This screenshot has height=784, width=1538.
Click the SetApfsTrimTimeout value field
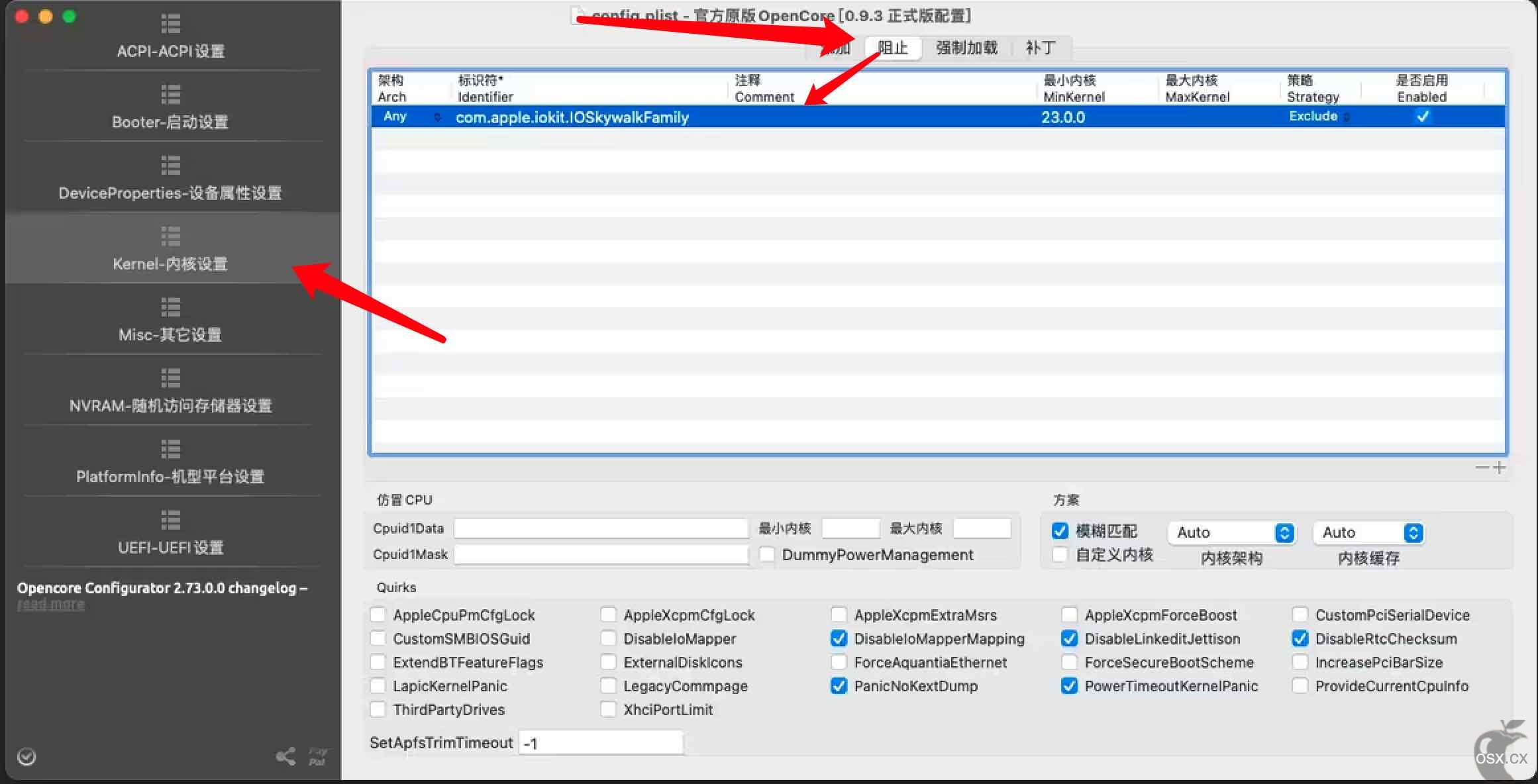point(601,743)
